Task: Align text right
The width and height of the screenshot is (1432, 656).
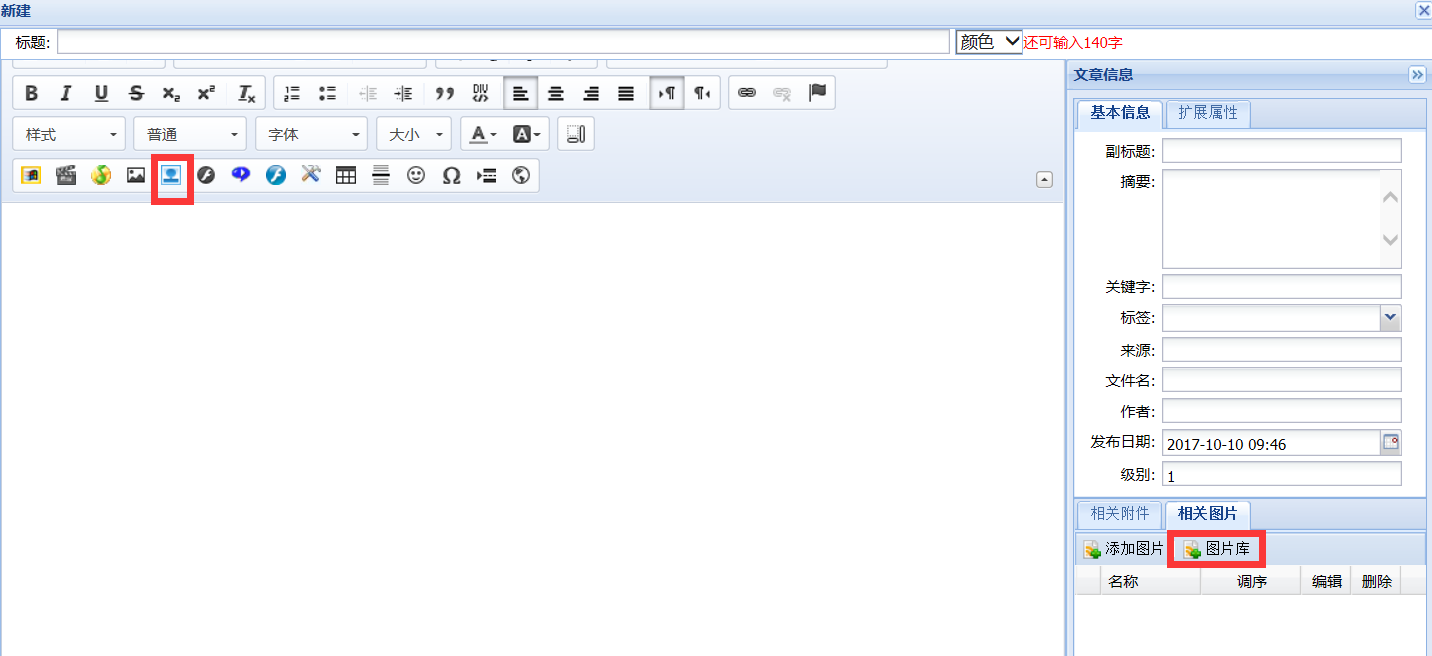Action: (591, 93)
